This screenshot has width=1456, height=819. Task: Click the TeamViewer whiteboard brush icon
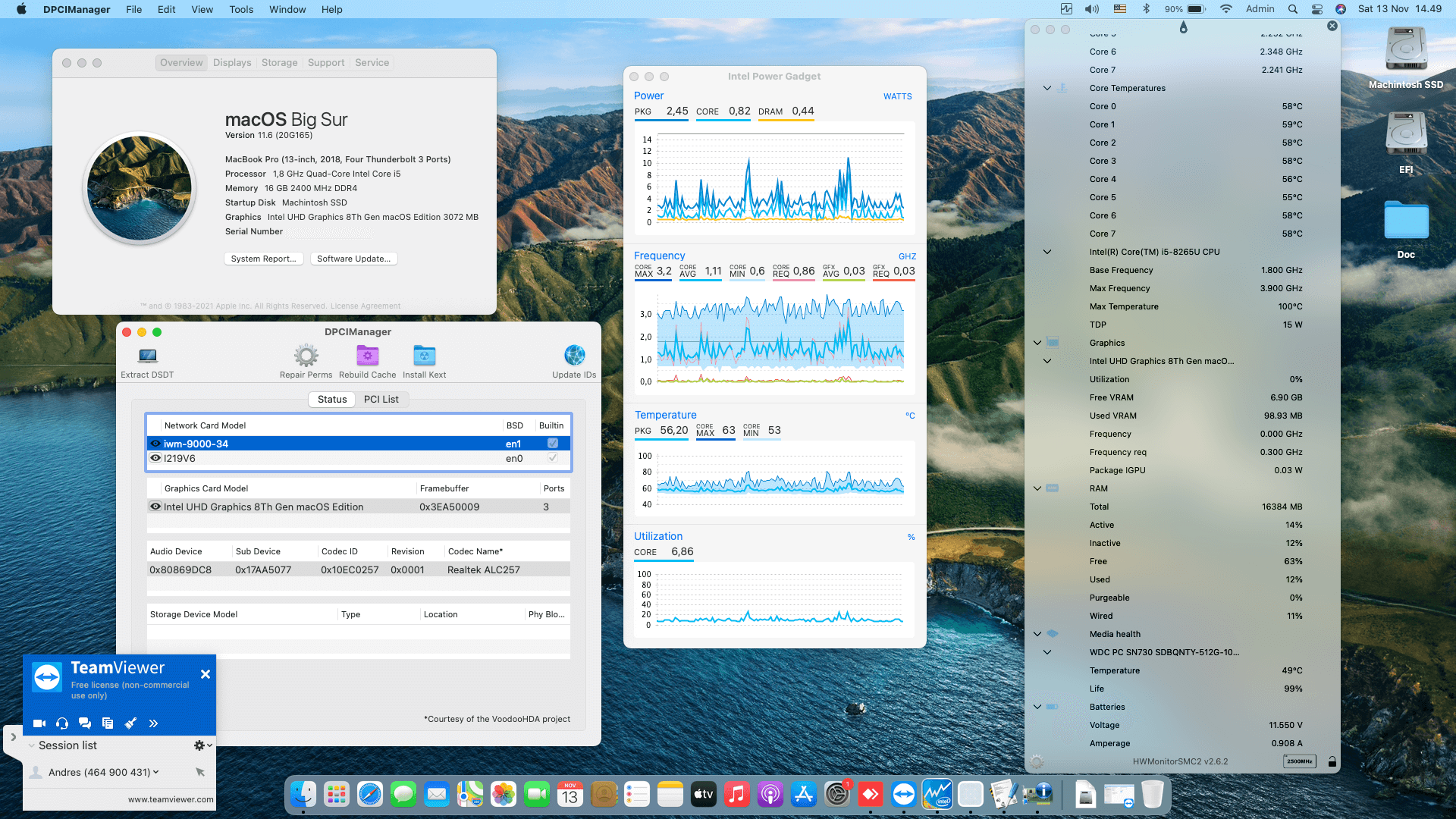[x=130, y=723]
